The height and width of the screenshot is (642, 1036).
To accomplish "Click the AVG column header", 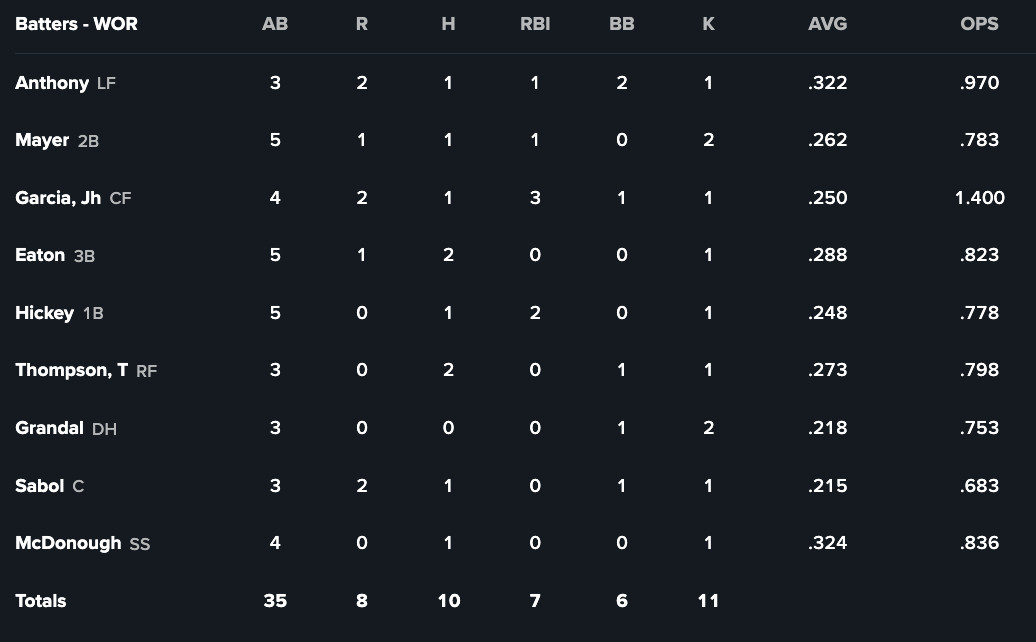I will (x=827, y=24).
